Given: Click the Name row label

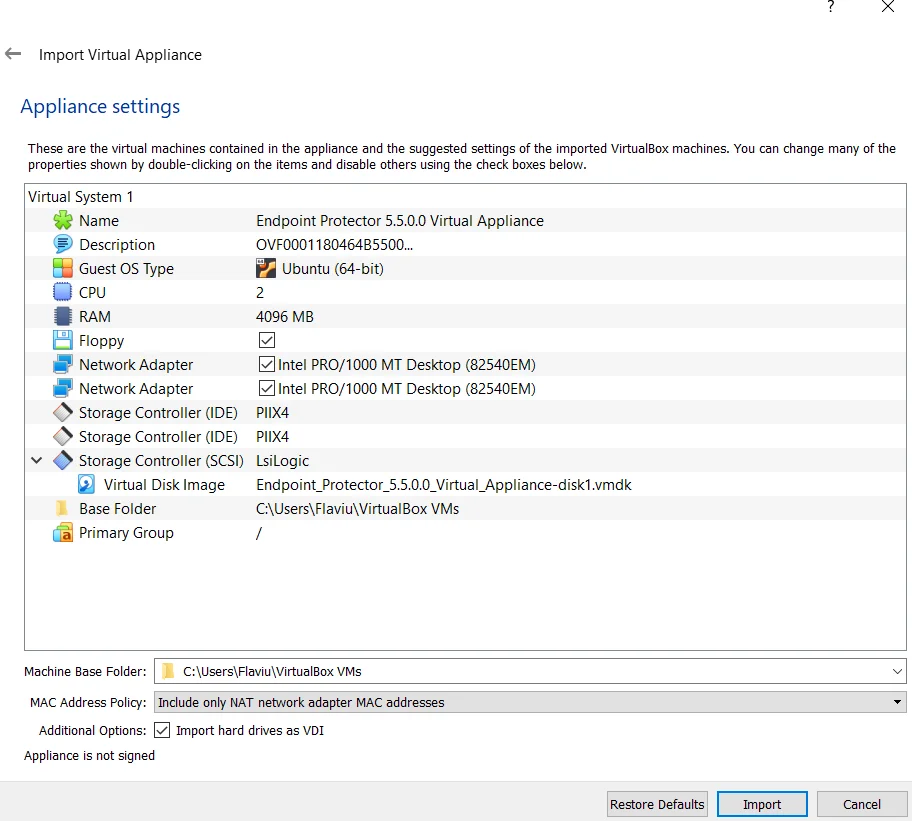Looking at the screenshot, I should point(99,221).
